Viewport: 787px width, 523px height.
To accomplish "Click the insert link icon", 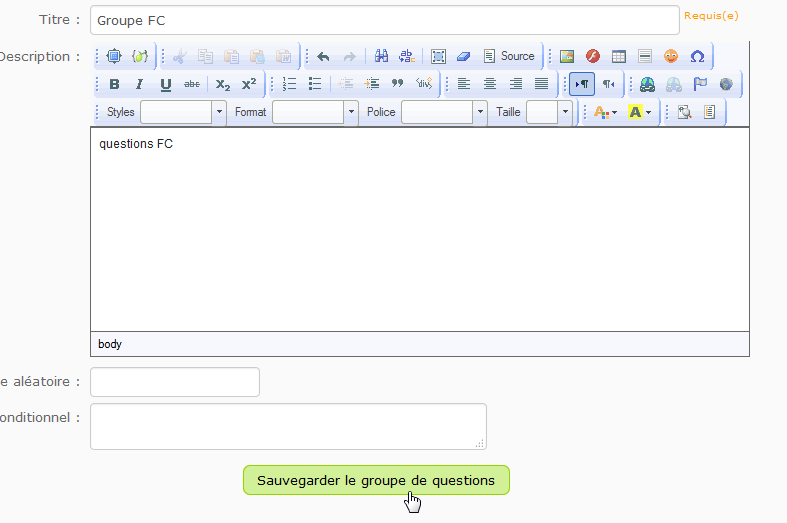I will click(647, 84).
